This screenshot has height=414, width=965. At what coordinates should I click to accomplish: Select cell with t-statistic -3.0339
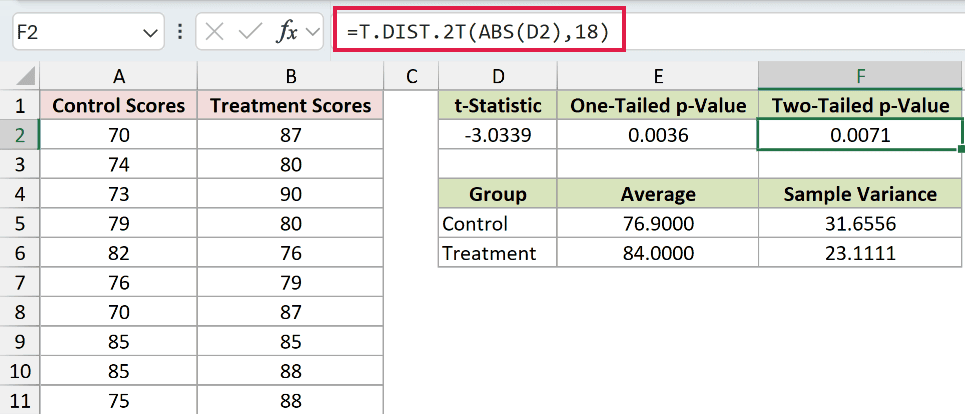click(498, 135)
